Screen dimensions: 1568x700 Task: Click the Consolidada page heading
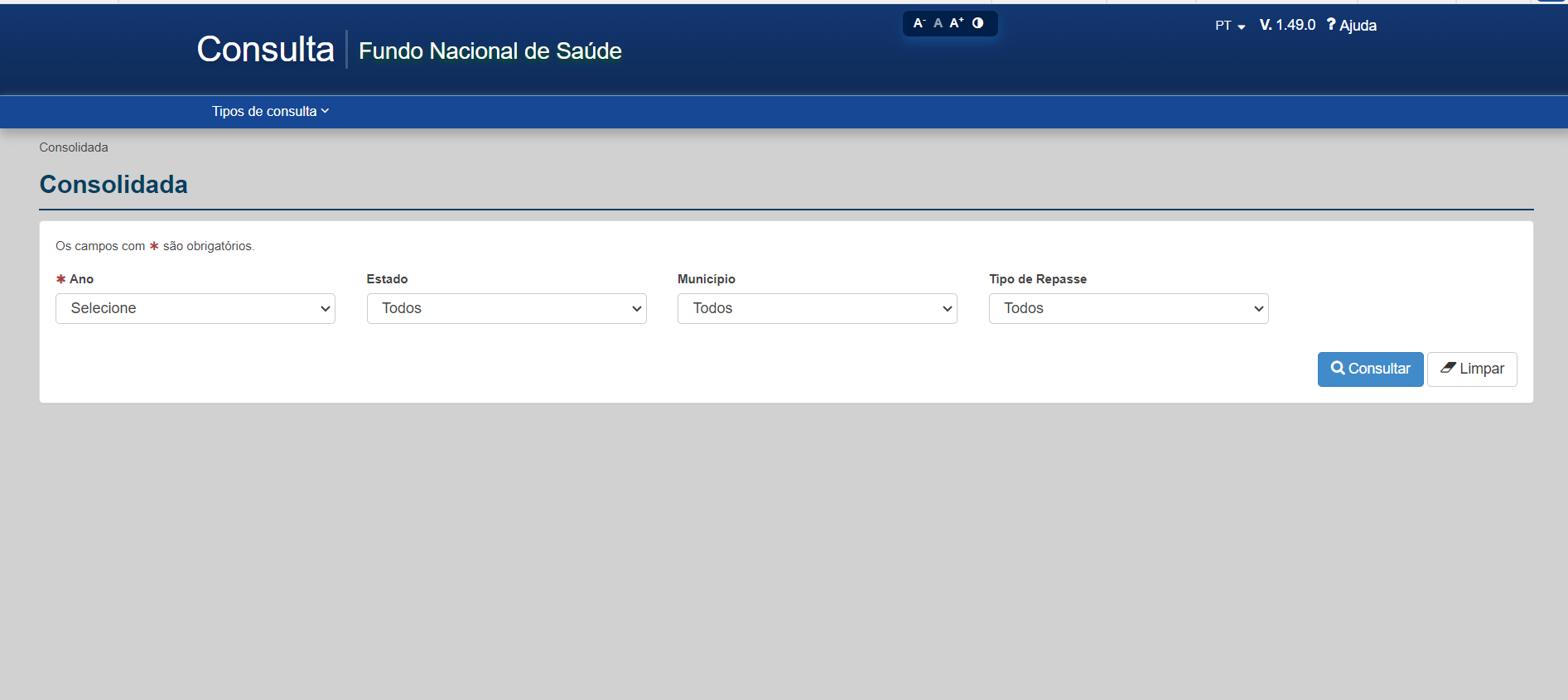coord(113,184)
